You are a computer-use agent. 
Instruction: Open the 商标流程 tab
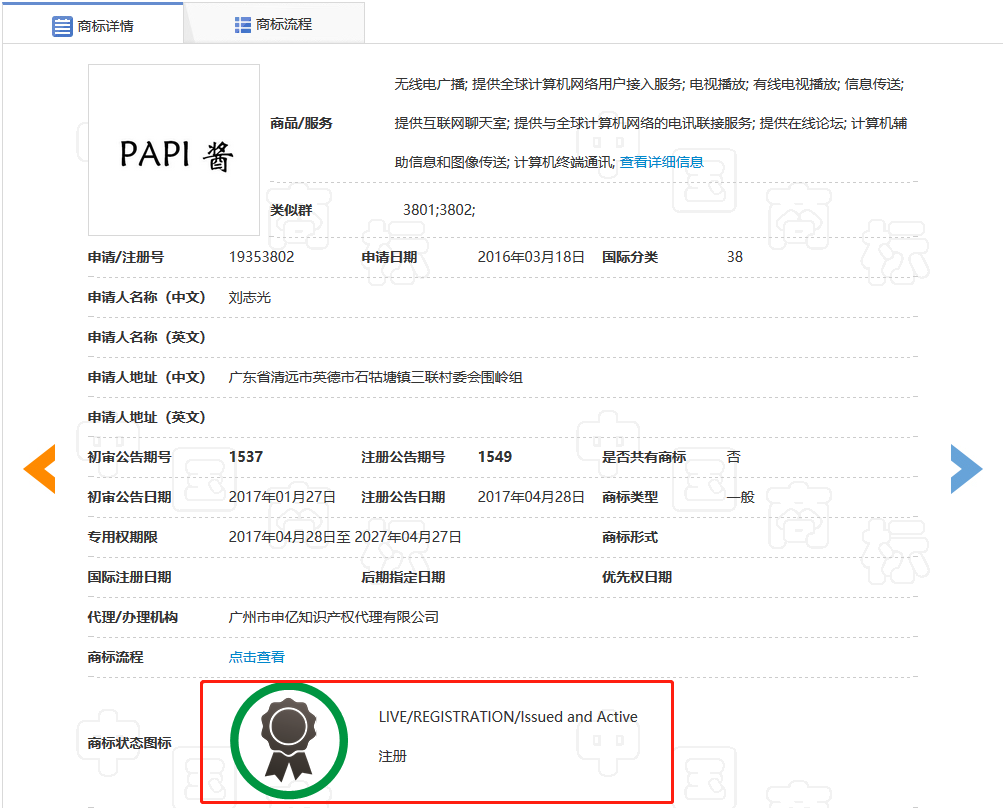pyautogui.click(x=274, y=24)
